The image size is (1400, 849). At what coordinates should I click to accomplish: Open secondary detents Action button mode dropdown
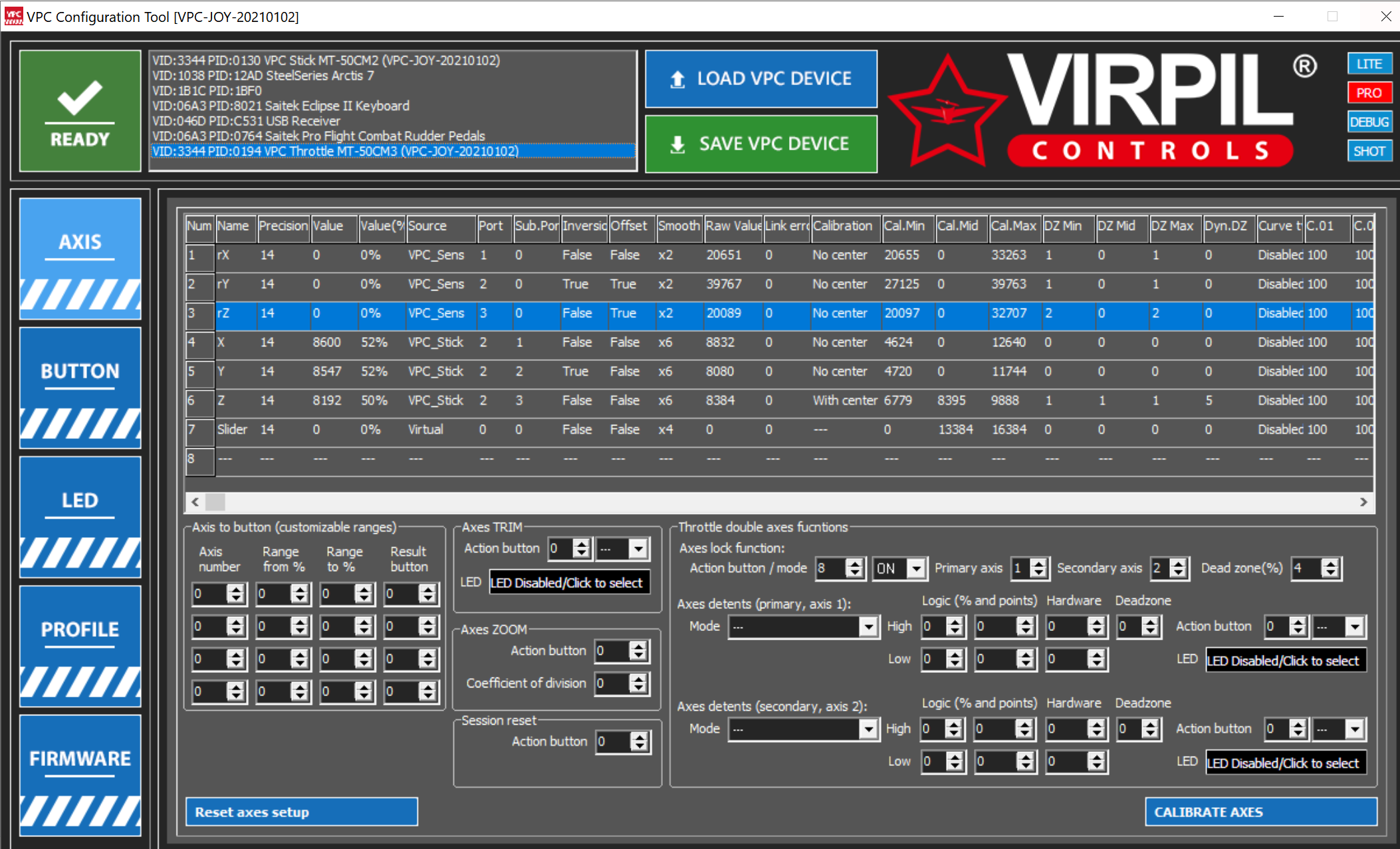tap(1340, 729)
